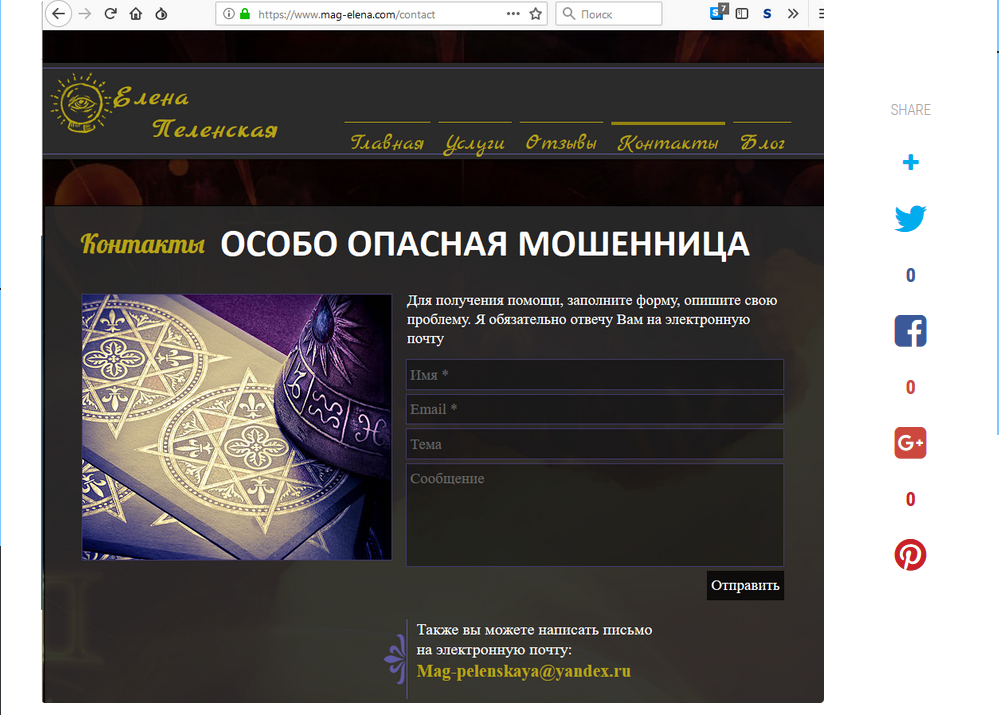This screenshot has width=999, height=715.
Task: Pin page with Pinterest icon
Action: pos(910,555)
